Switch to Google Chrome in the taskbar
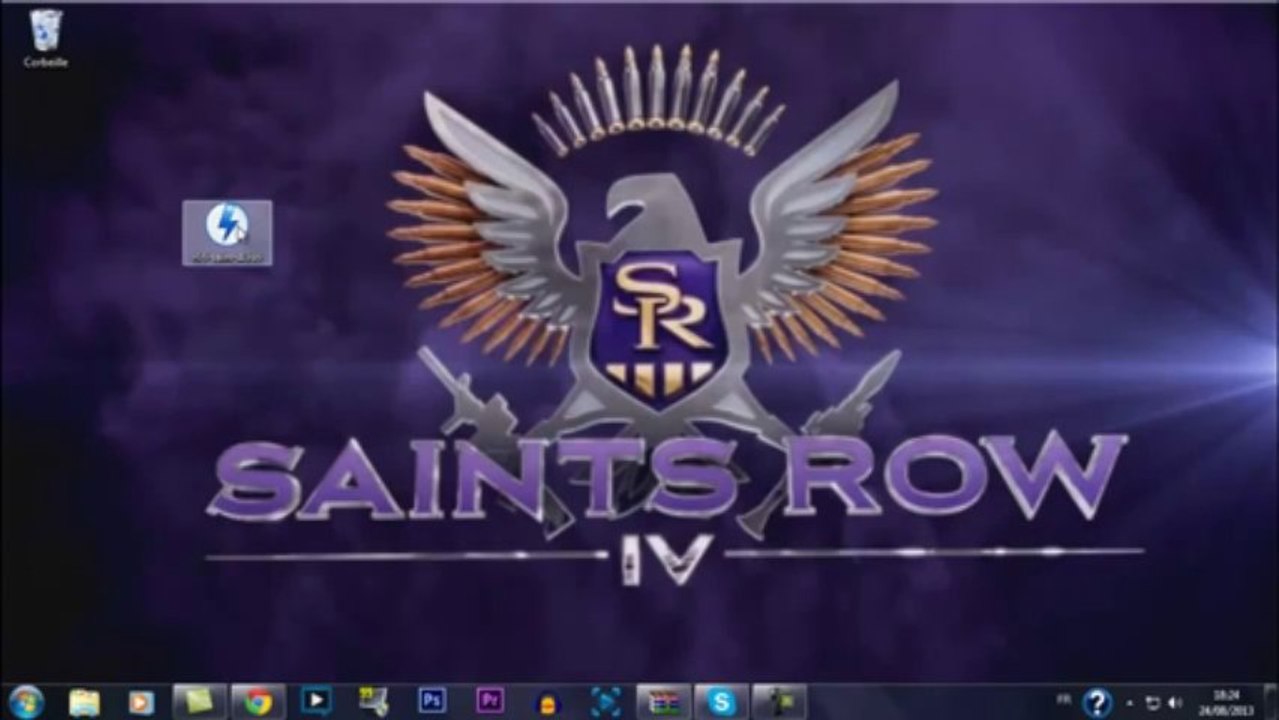The image size is (1279, 720). coord(258,702)
